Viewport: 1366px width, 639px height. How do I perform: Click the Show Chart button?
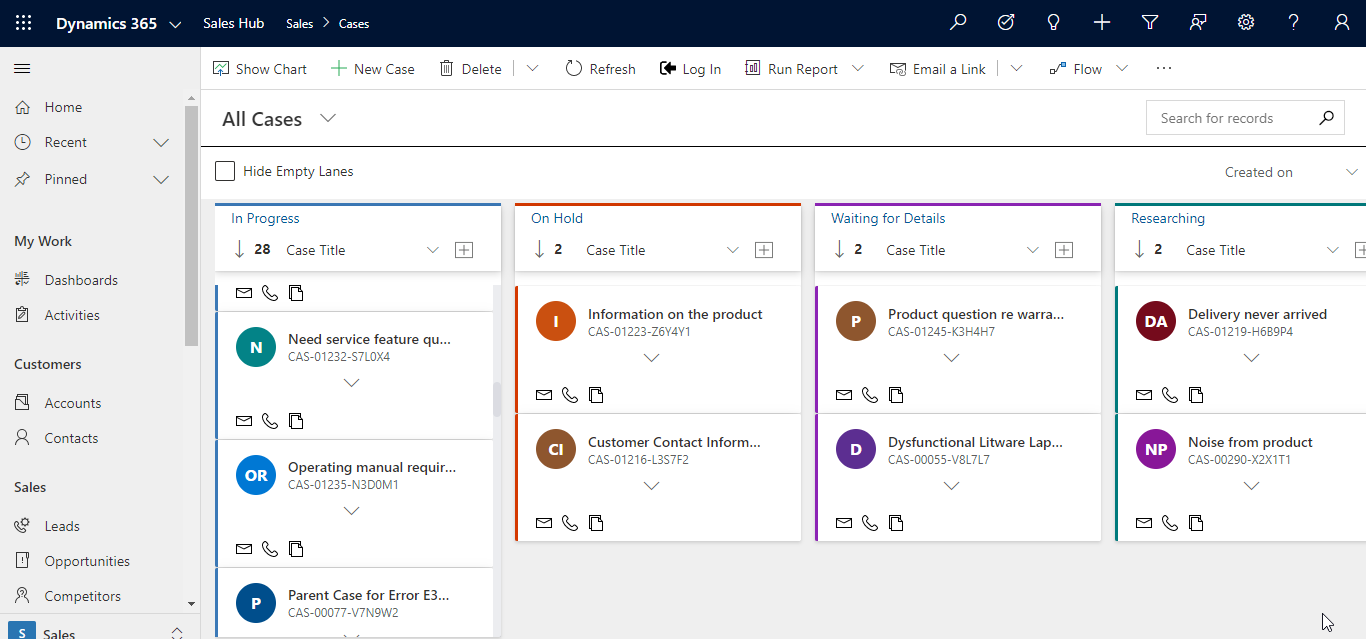click(260, 69)
